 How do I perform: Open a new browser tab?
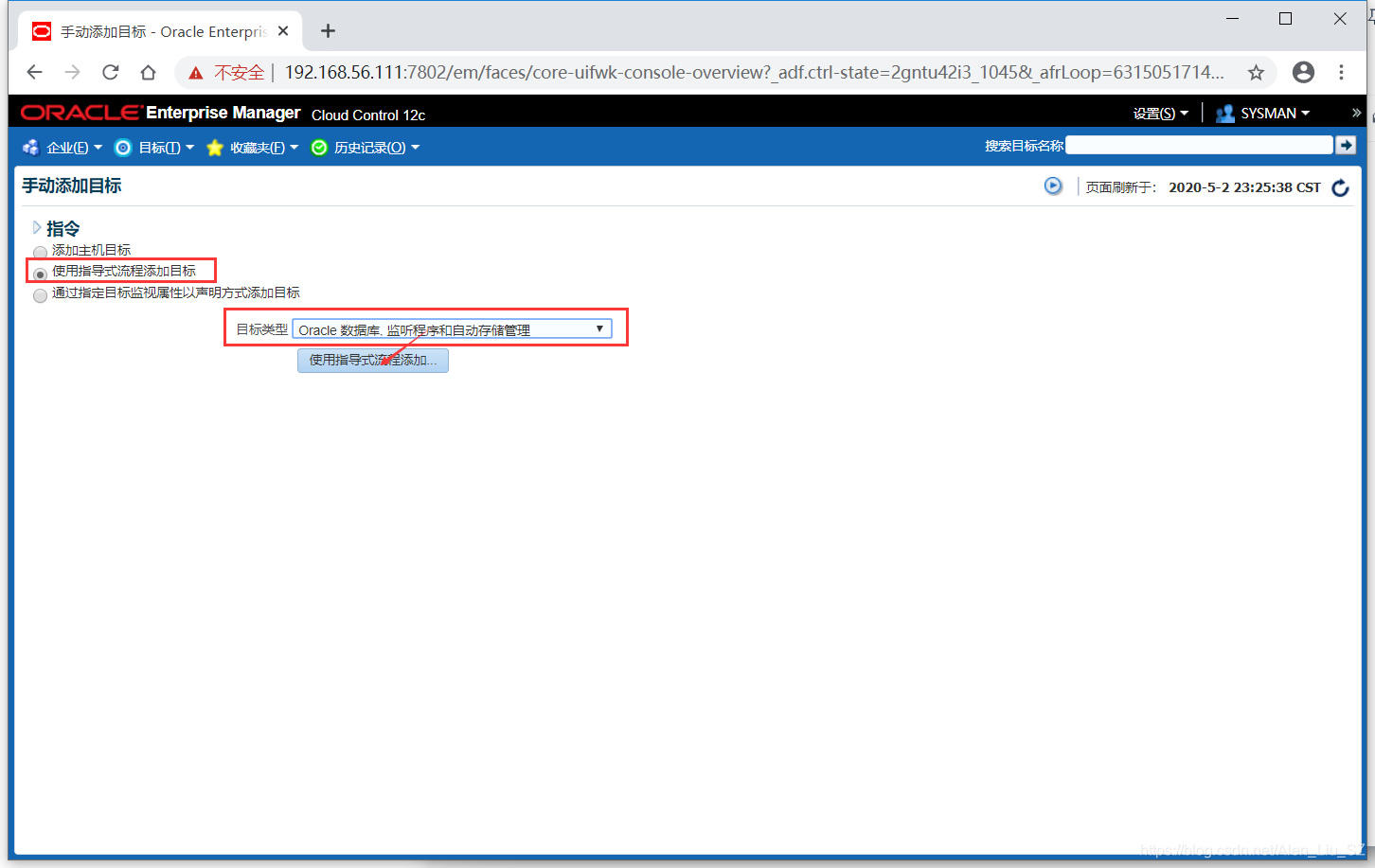pos(328,31)
